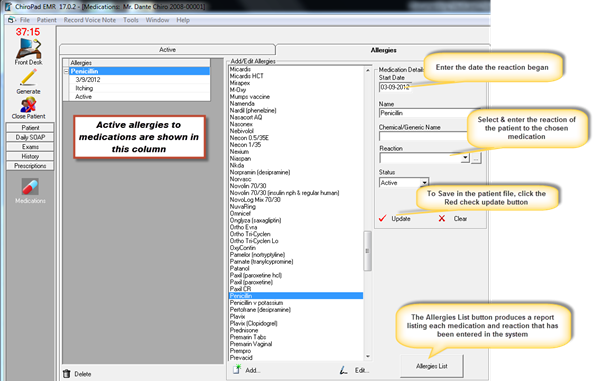Viewport: 602px width, 381px height.
Task: Select Niaspan in the medication list
Action: point(240,158)
